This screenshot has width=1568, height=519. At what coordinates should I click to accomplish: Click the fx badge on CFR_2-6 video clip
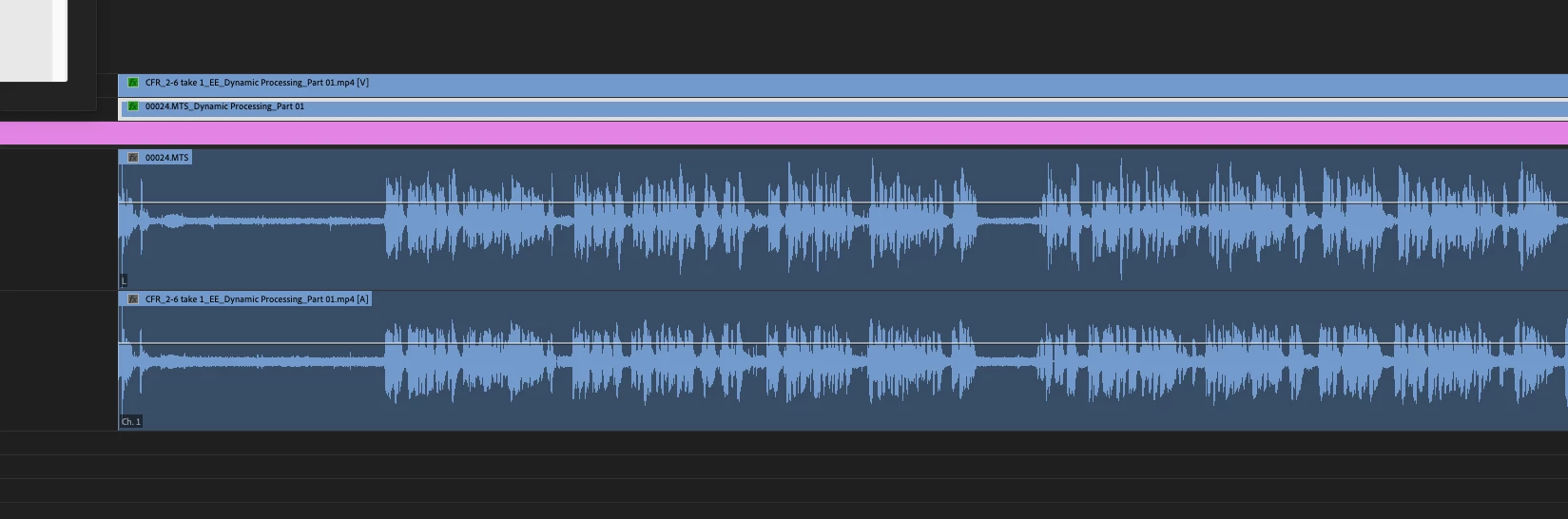(133, 83)
